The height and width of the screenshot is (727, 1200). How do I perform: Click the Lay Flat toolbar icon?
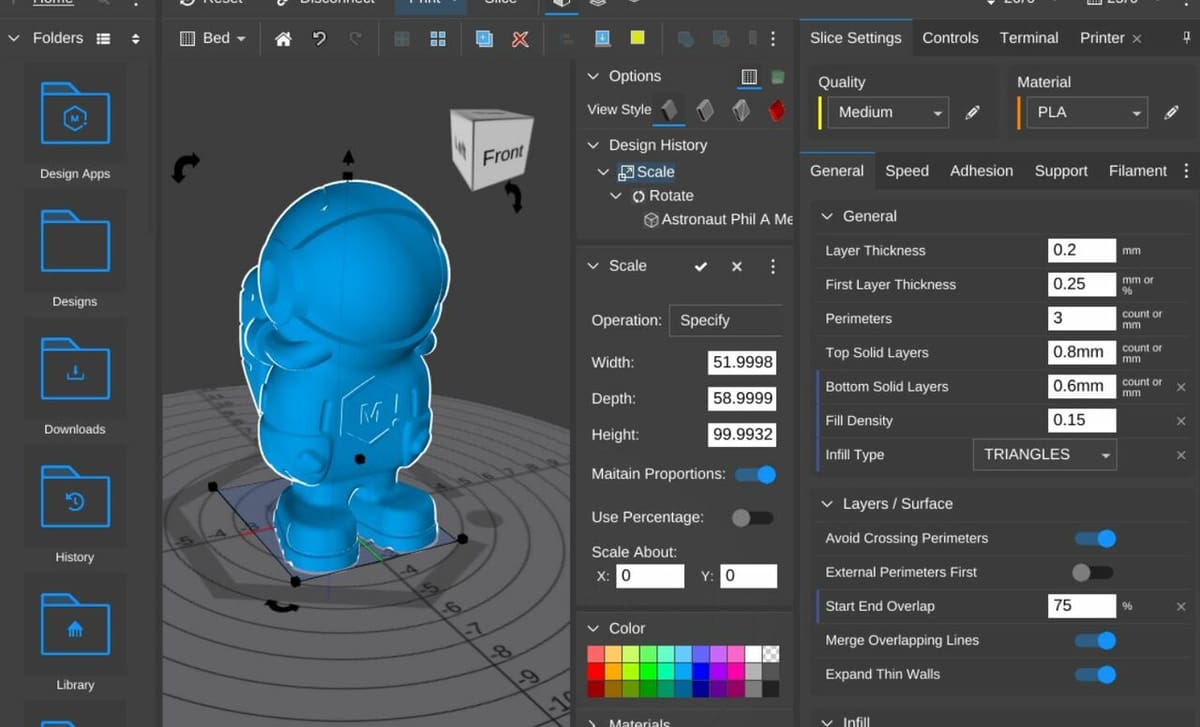602,38
